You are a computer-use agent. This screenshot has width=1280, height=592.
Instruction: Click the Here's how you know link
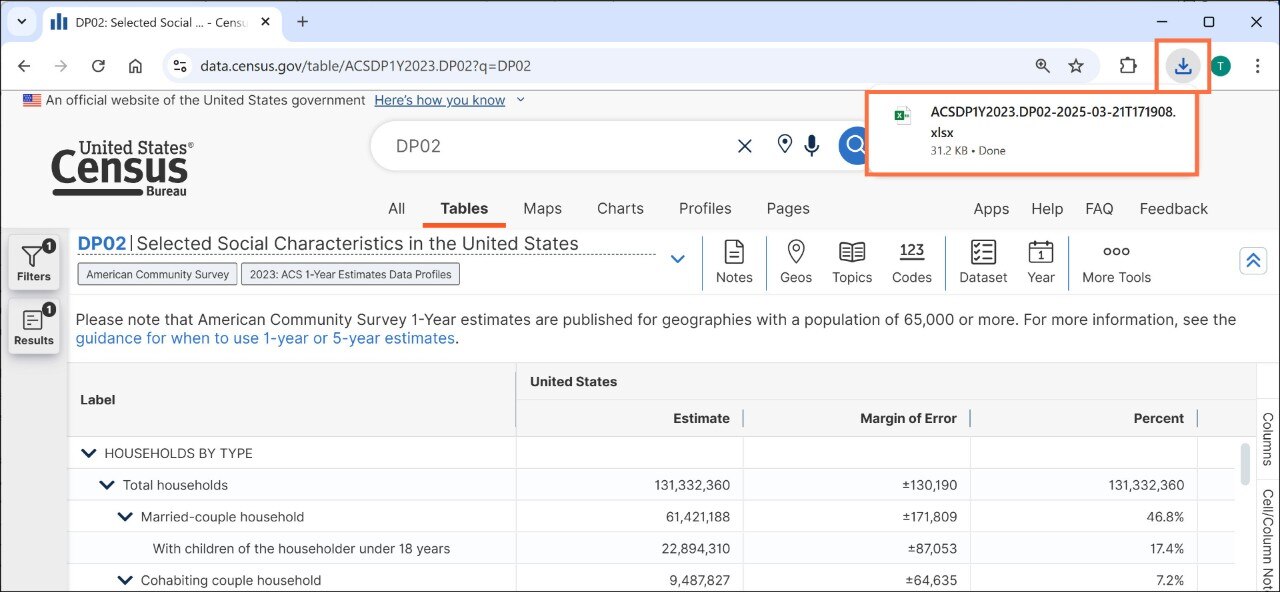coord(440,100)
